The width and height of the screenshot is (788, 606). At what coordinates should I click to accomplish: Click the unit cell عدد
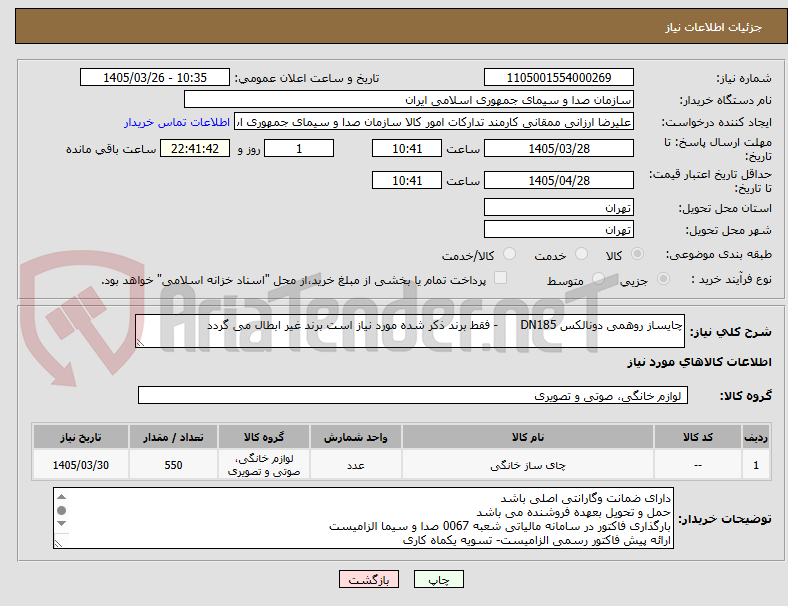coord(356,465)
